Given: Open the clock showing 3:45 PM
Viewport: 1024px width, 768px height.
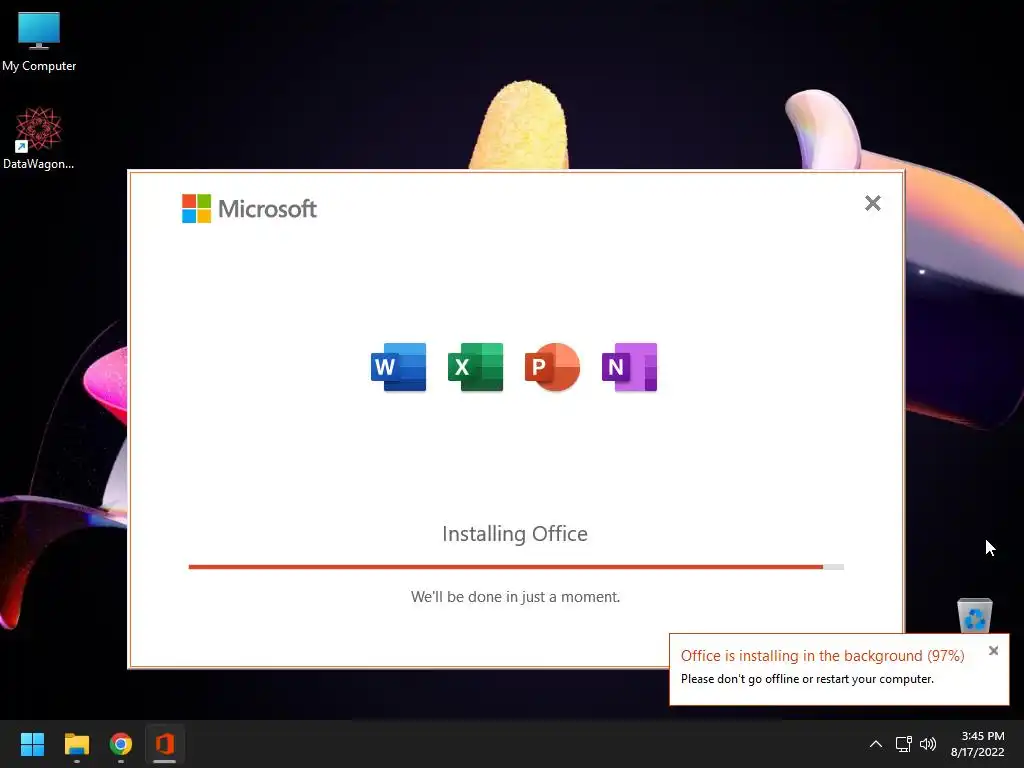Looking at the screenshot, I should 978,744.
